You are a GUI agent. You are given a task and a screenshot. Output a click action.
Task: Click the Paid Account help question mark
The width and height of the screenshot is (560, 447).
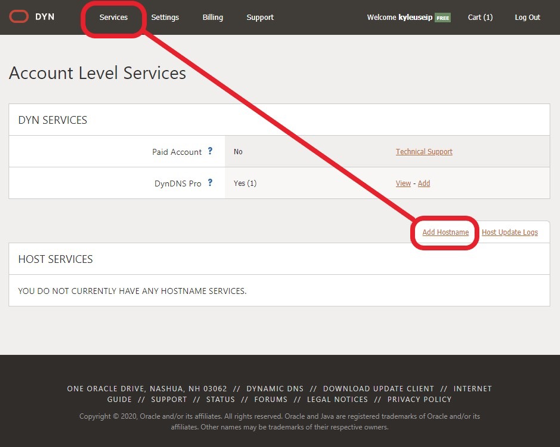pyautogui.click(x=210, y=151)
